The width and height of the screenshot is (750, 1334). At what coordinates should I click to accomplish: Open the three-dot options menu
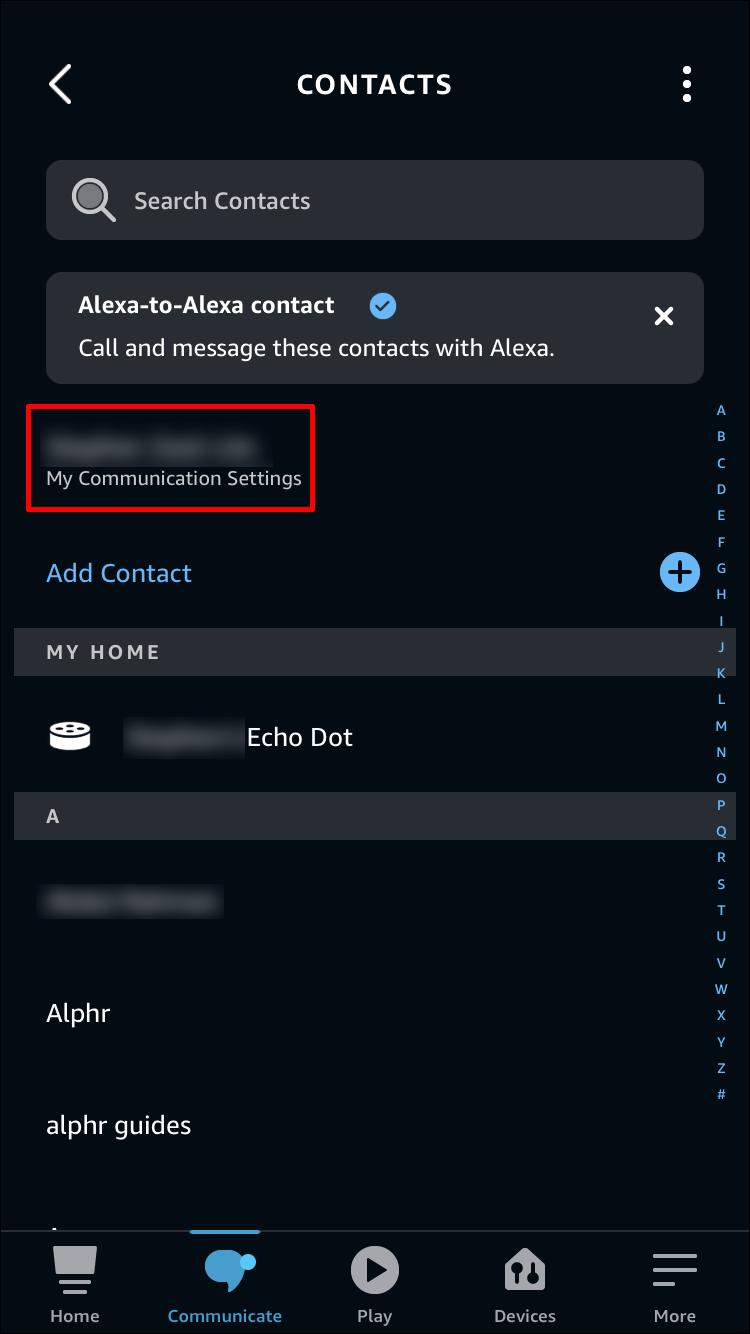(x=686, y=84)
